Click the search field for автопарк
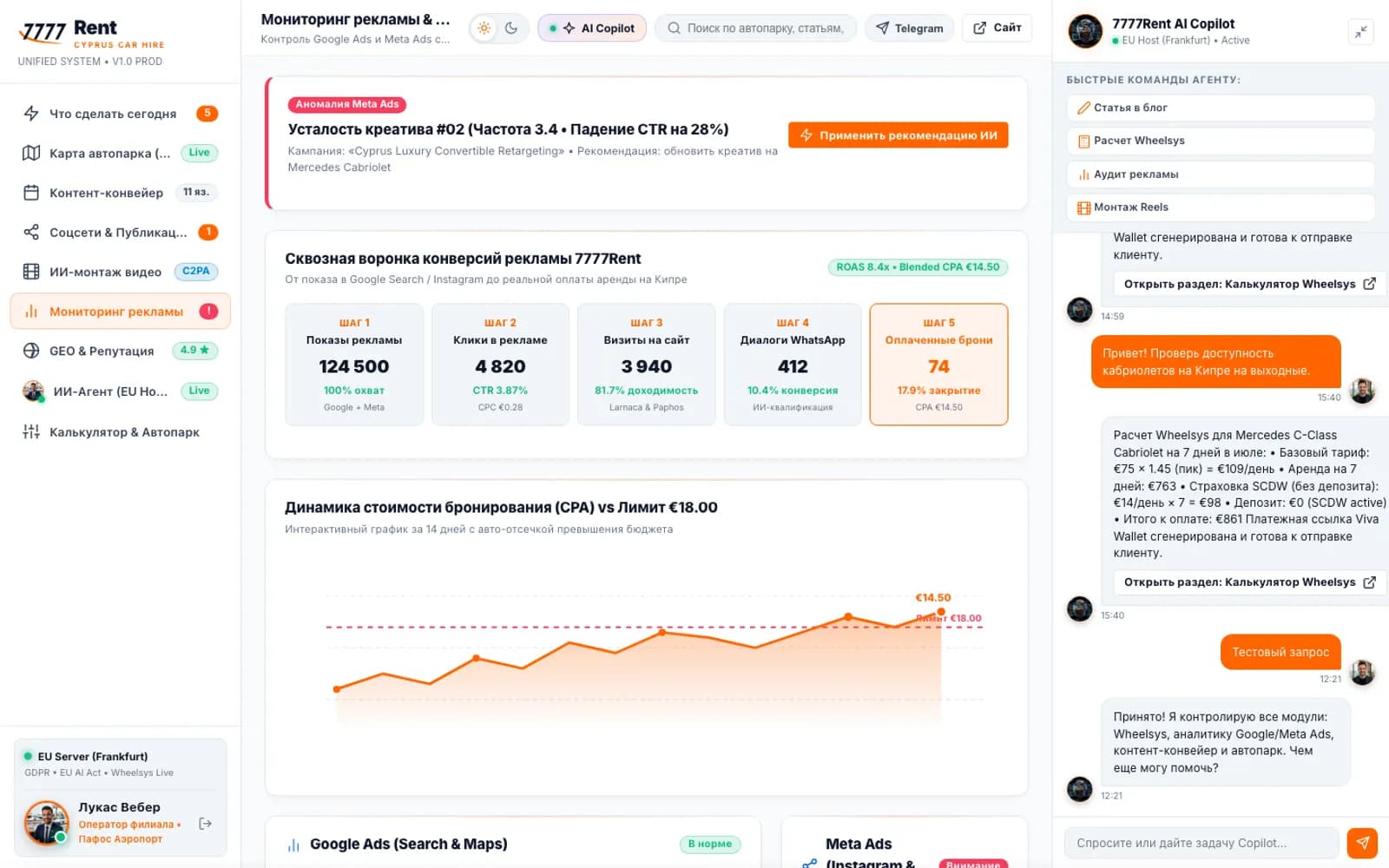 click(x=755, y=28)
